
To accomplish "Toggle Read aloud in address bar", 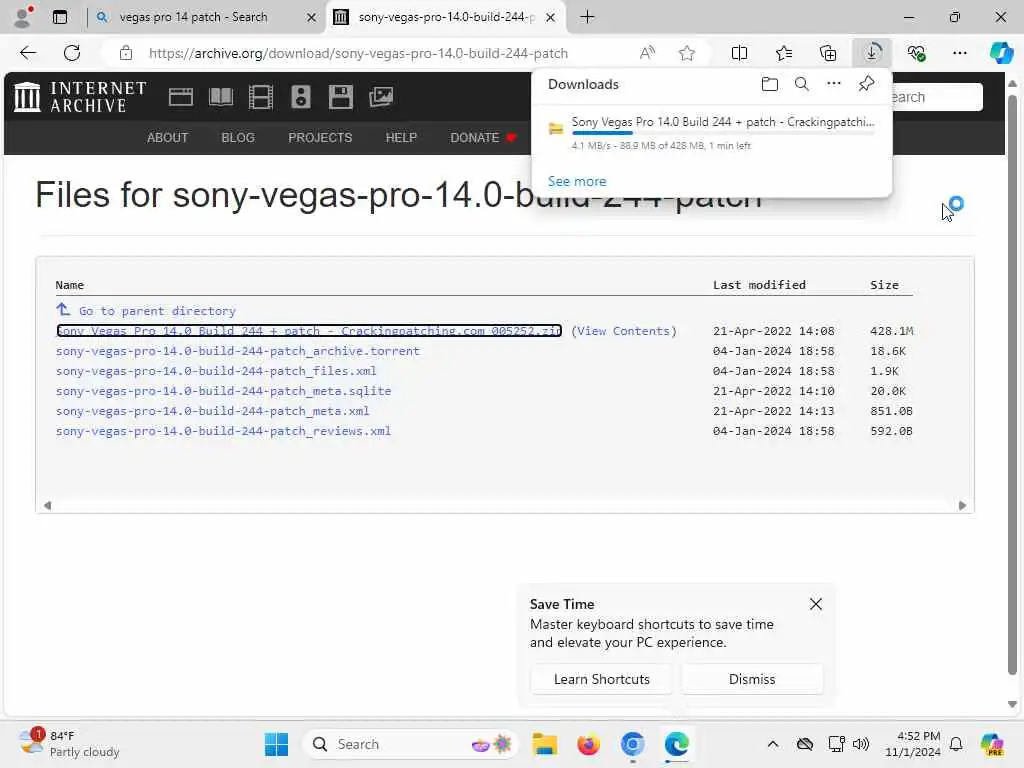I will (647, 53).
